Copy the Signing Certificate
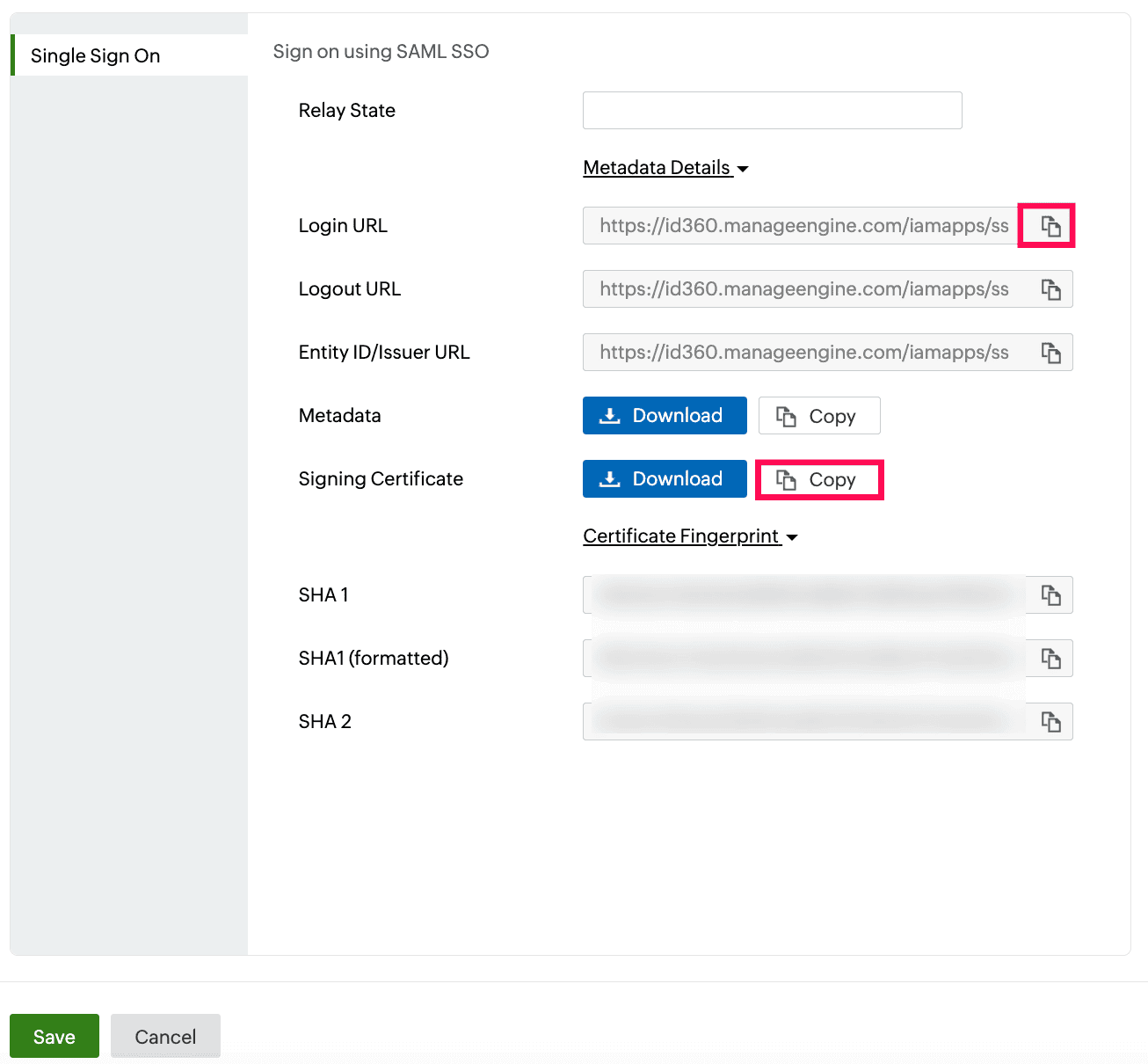 [819, 479]
